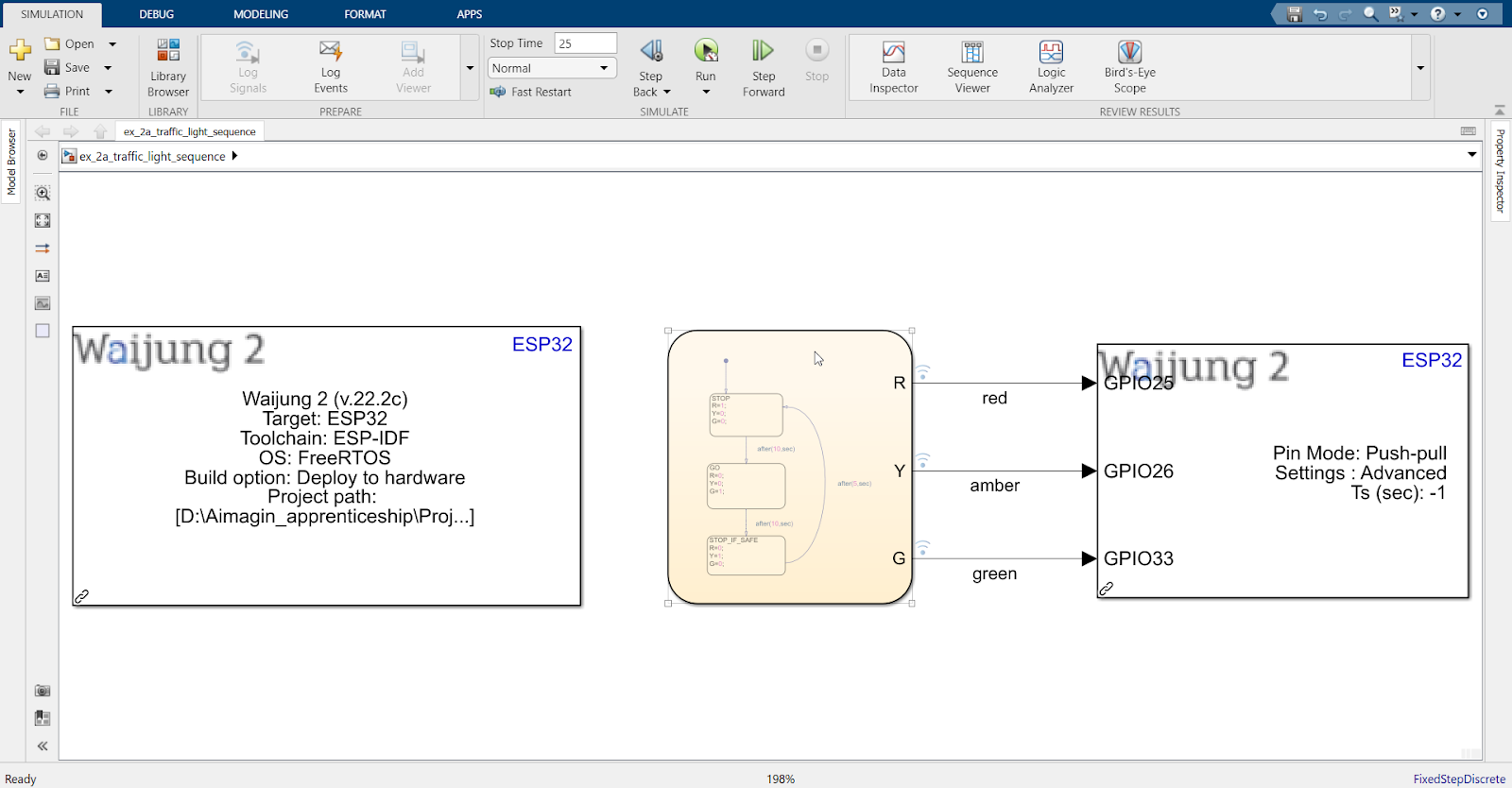Collapse the palette with double arrows

click(x=43, y=745)
